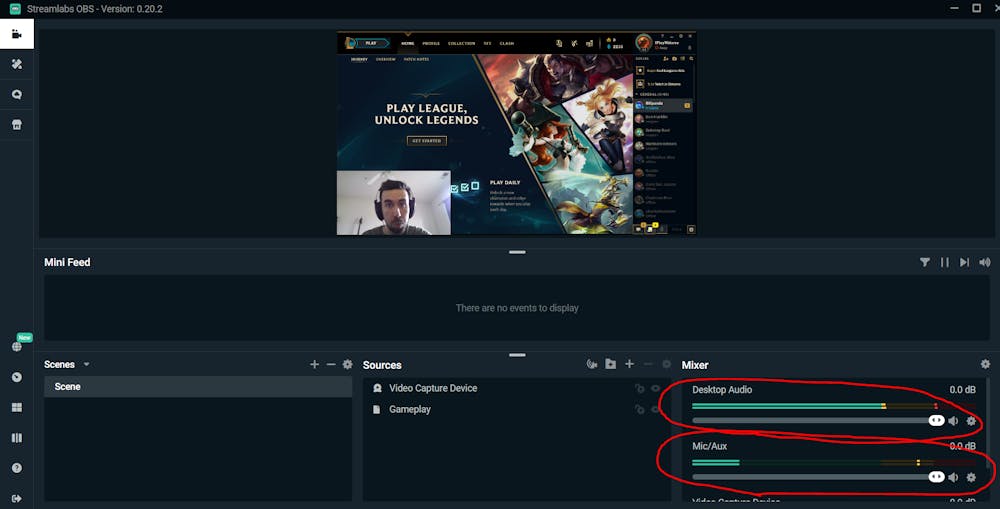The height and width of the screenshot is (509, 1000).
Task: Select the webcam overlay in the preview
Action: coord(393,203)
